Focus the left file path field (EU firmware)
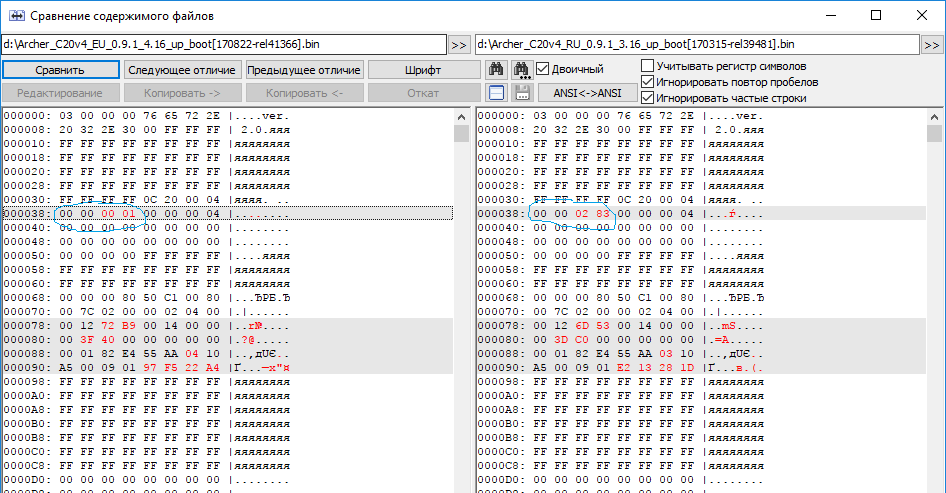The height and width of the screenshot is (493, 946). pyautogui.click(x=224, y=45)
